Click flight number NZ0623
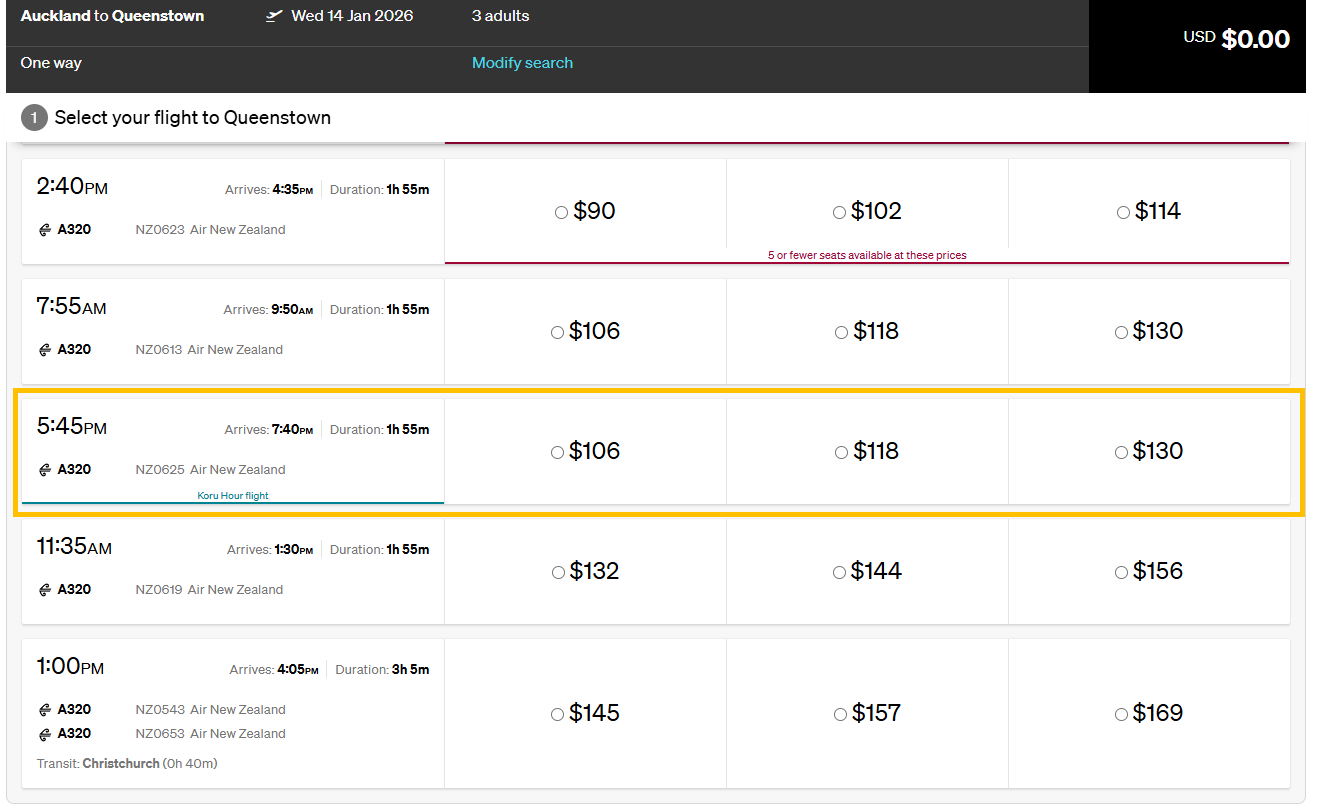Screen dimensions: 1321x812 (160, 230)
